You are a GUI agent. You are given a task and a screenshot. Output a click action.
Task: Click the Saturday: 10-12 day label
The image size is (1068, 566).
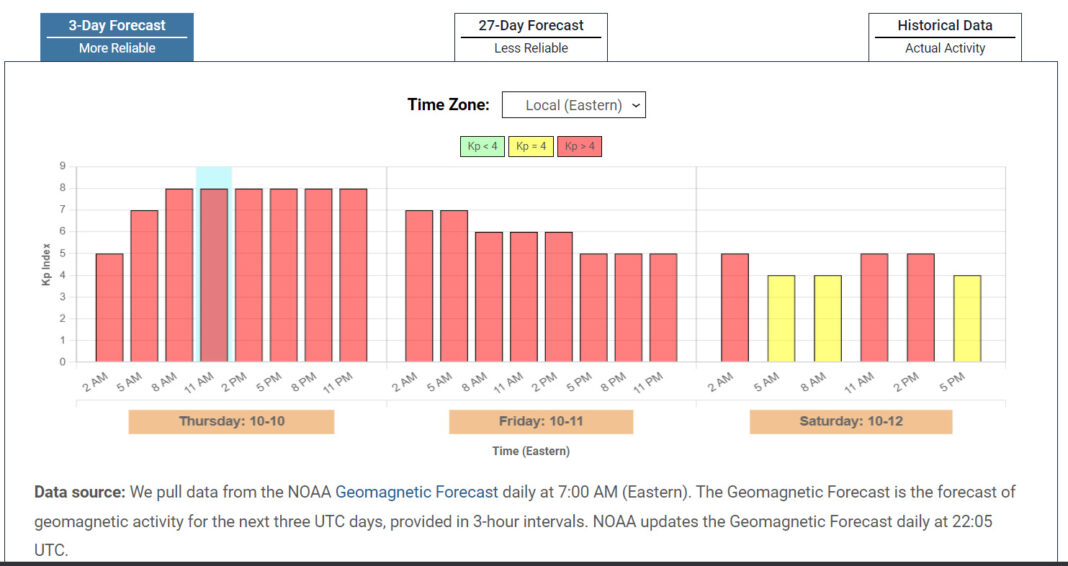[850, 421]
